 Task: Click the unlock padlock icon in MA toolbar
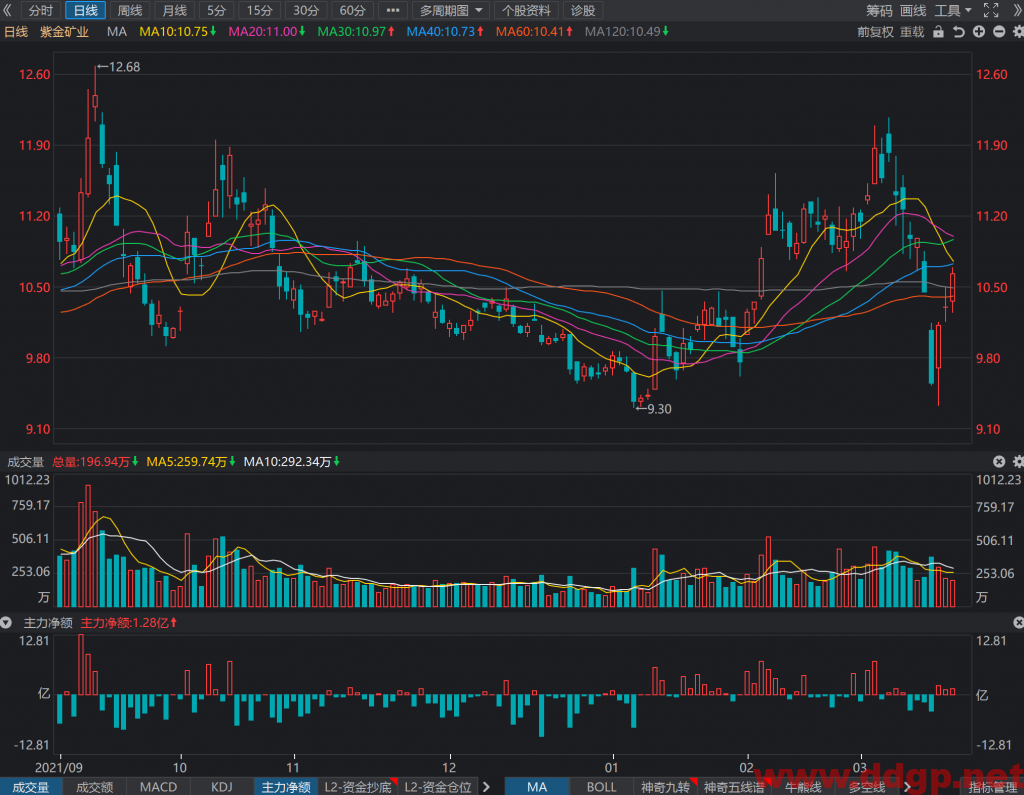(938, 31)
